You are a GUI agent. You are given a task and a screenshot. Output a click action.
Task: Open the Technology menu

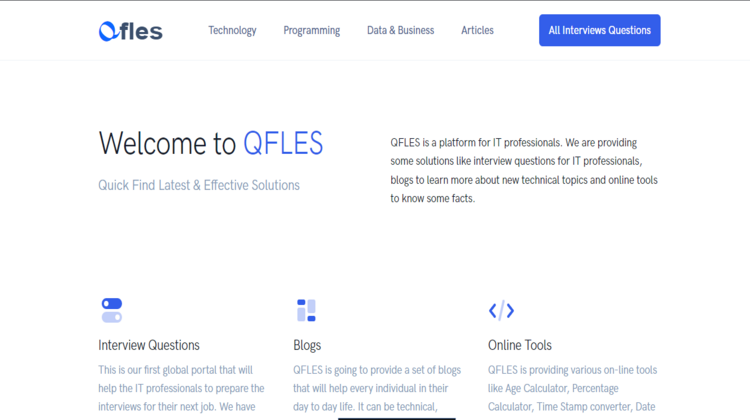click(232, 31)
